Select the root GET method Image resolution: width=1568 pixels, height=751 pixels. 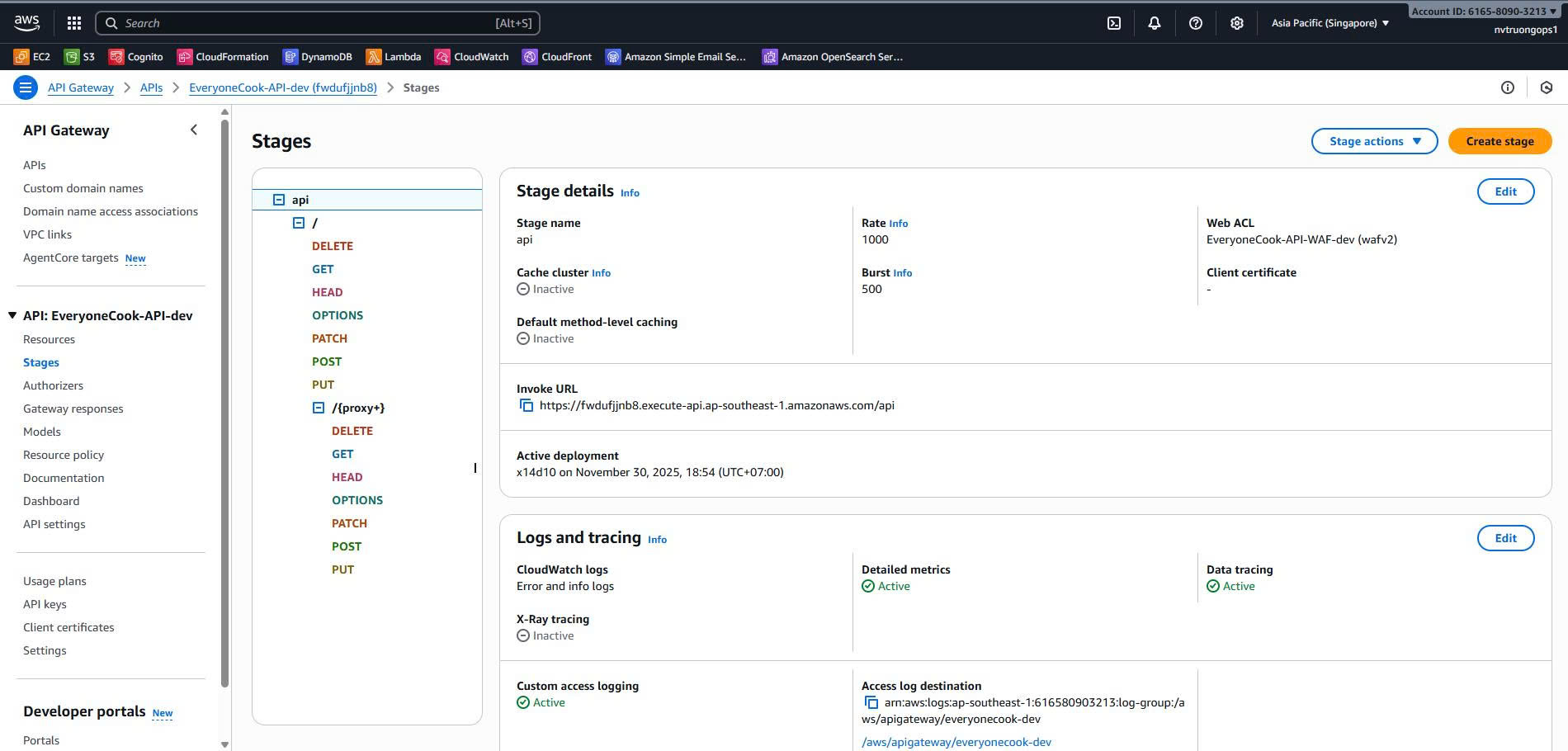tap(323, 269)
